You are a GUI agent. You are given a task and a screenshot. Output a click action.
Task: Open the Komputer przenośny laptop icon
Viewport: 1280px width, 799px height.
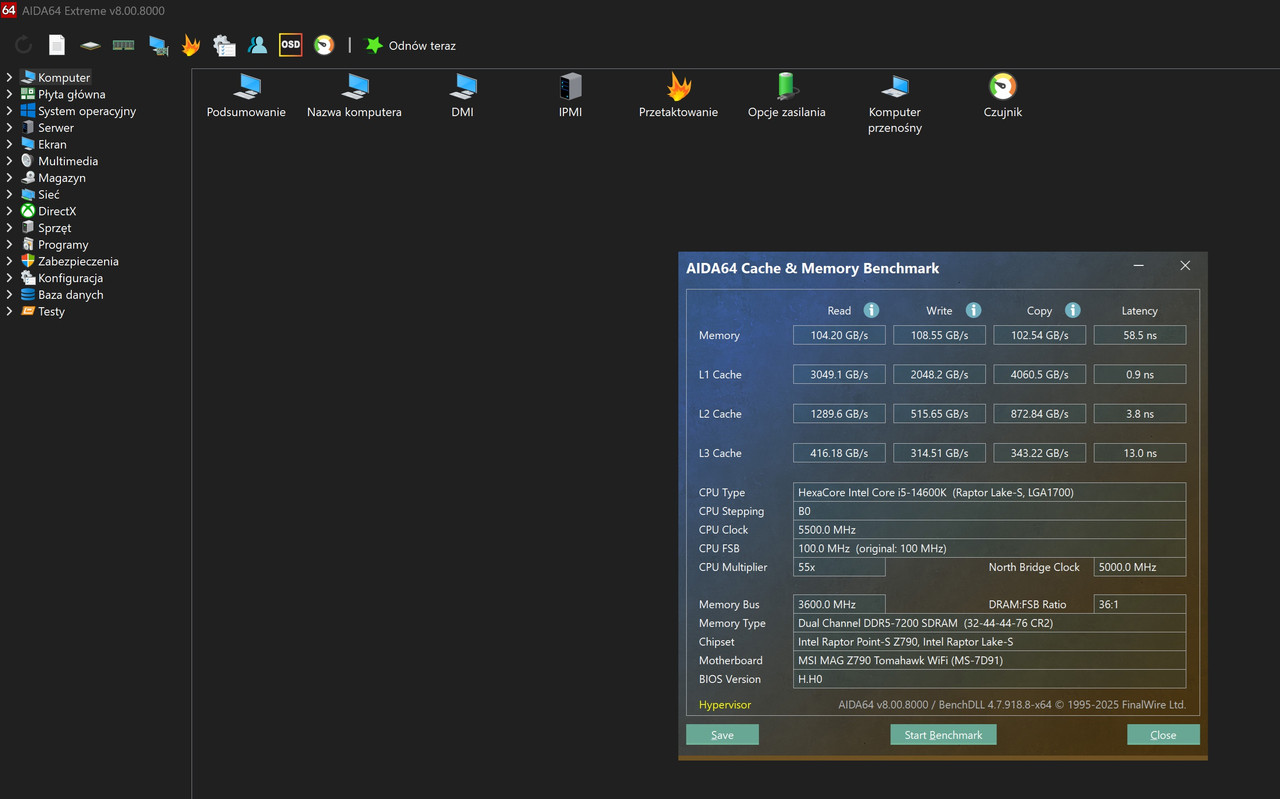(x=895, y=104)
